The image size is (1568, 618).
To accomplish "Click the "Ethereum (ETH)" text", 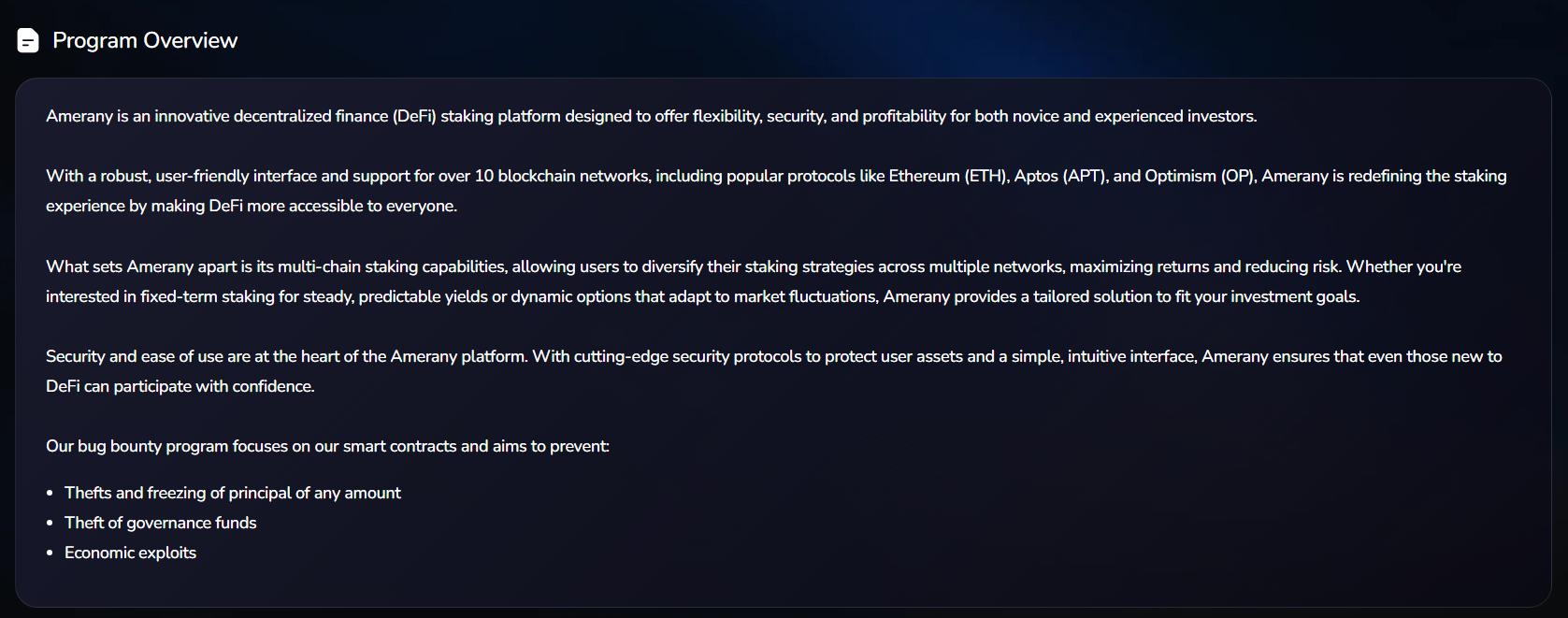I will [x=947, y=176].
